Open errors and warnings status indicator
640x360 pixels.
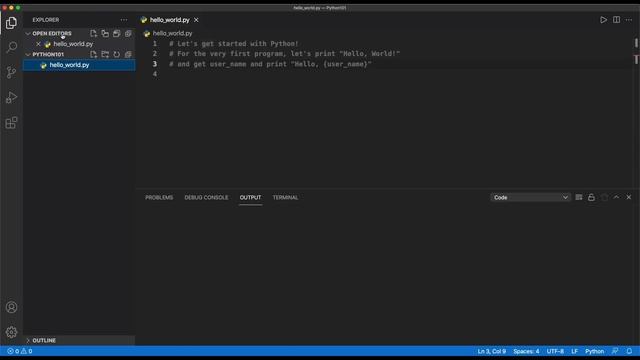(20, 351)
